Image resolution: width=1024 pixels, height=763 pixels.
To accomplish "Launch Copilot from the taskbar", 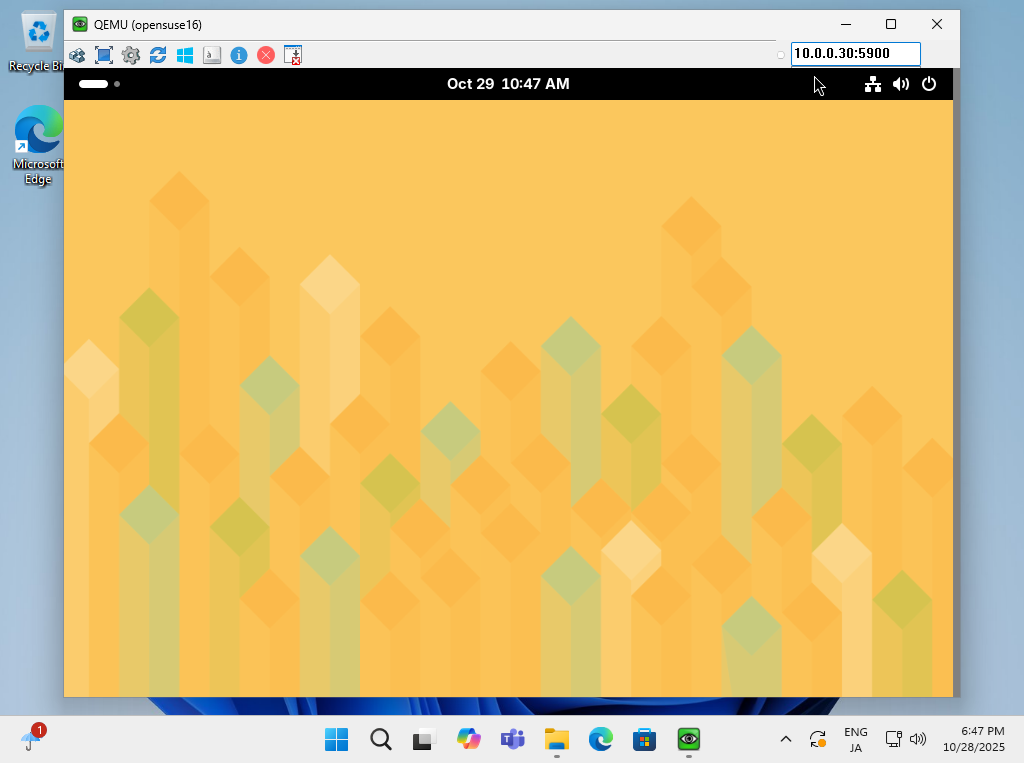I will [x=468, y=739].
